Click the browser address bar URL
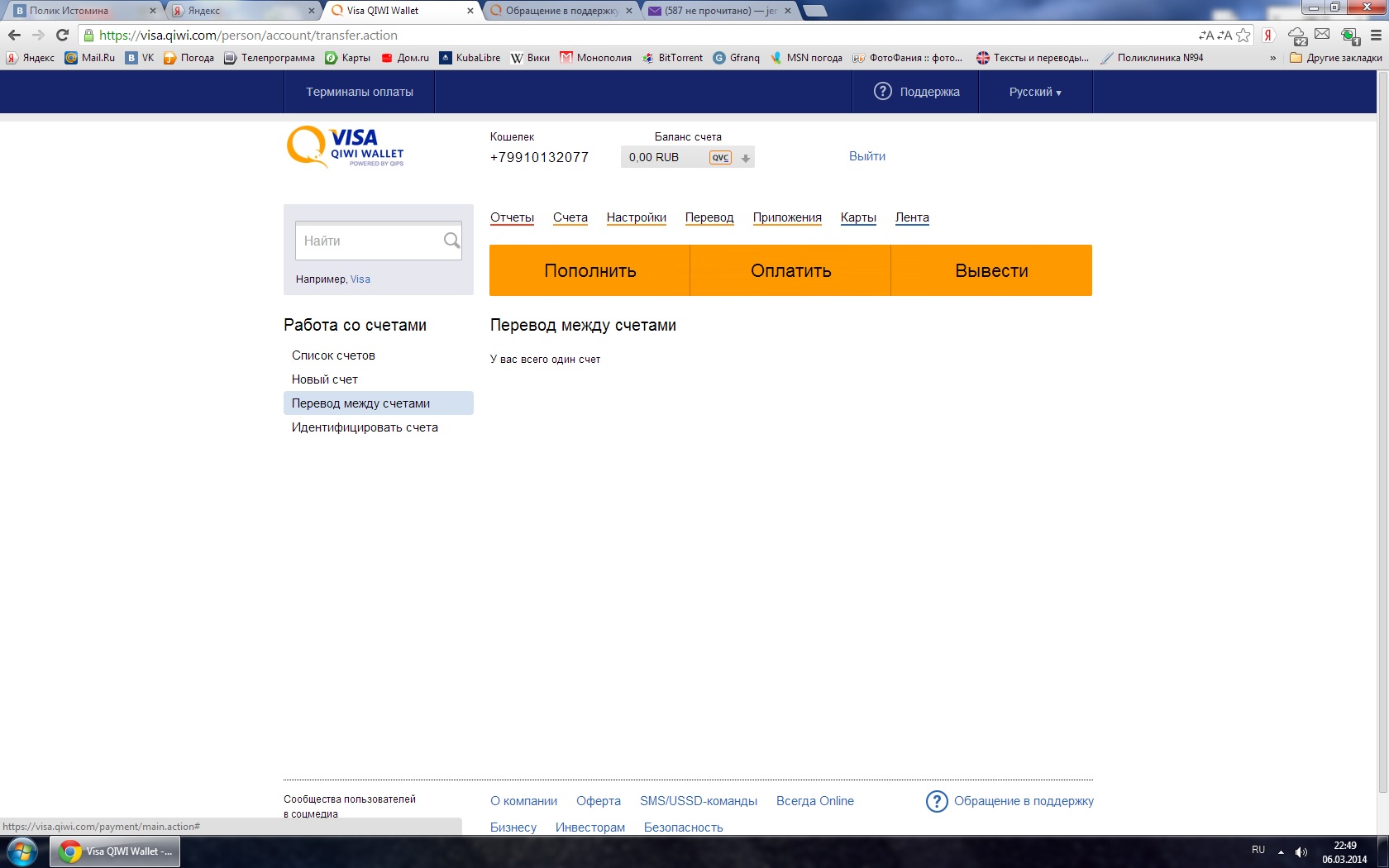 pyautogui.click(x=248, y=35)
